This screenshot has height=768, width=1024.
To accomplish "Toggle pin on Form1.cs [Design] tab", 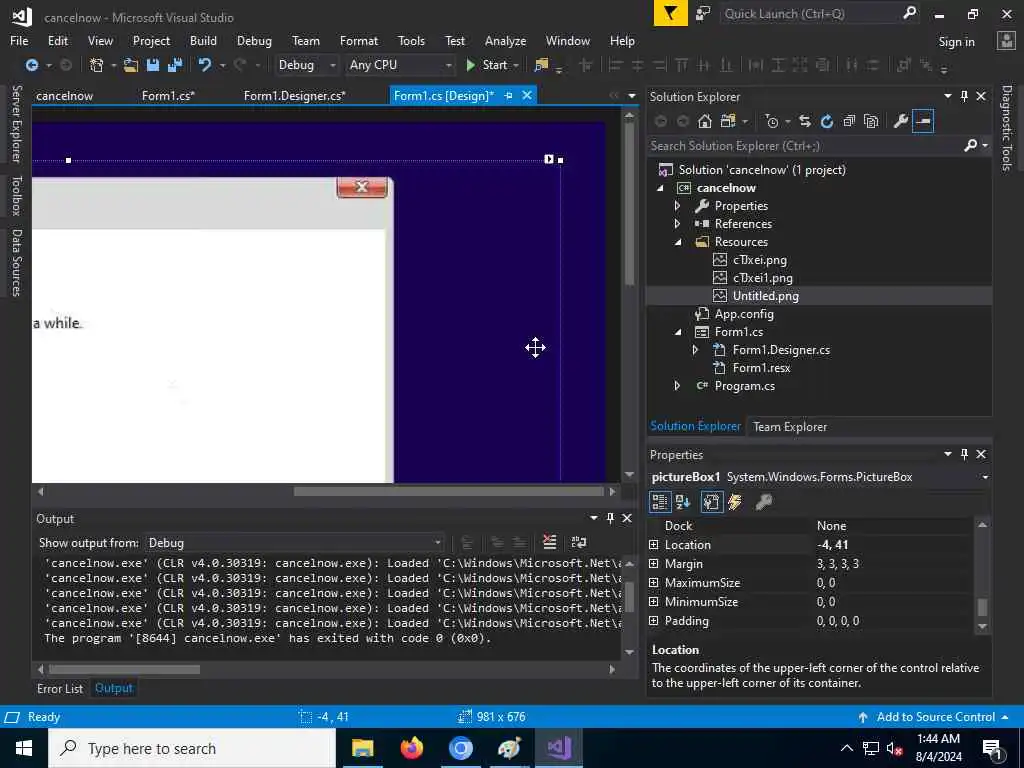I will tap(508, 95).
